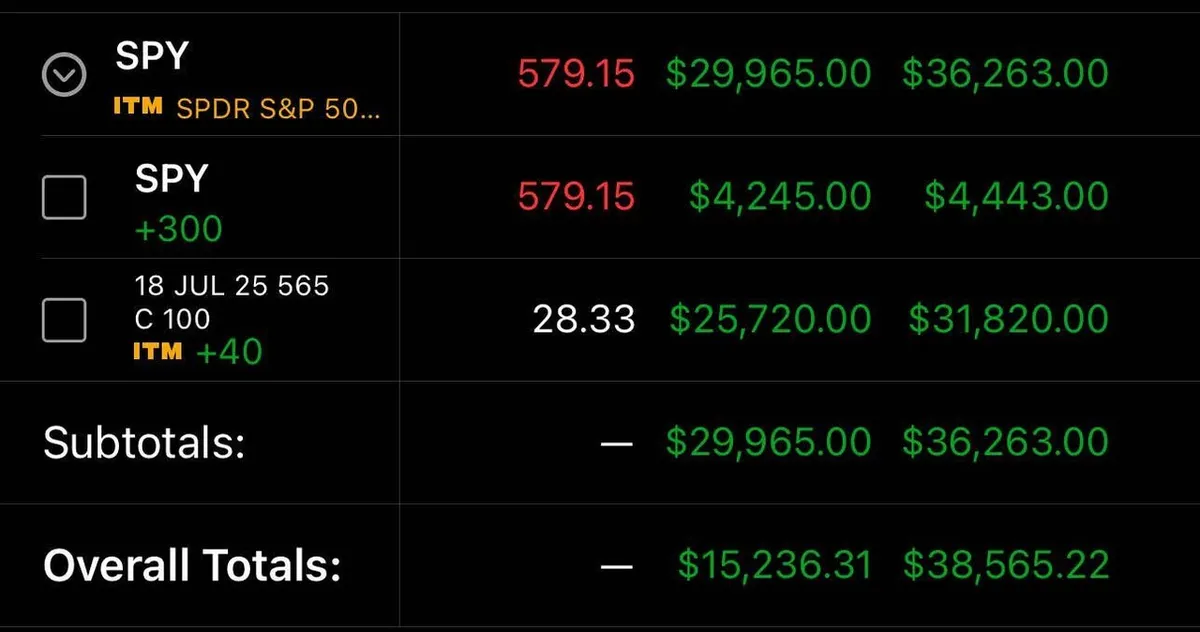The width and height of the screenshot is (1200, 632).
Task: Select the $4,245.00 value for SPY shares
Action: click(x=779, y=197)
